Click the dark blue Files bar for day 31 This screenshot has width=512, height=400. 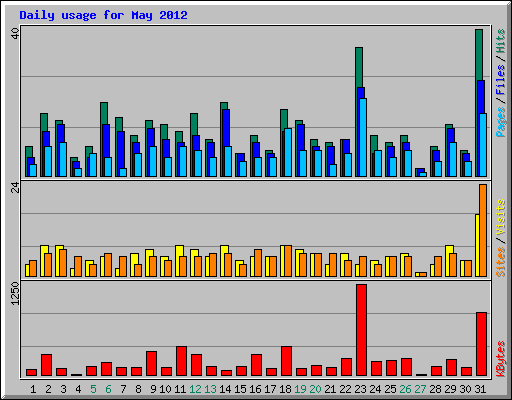tap(481, 97)
